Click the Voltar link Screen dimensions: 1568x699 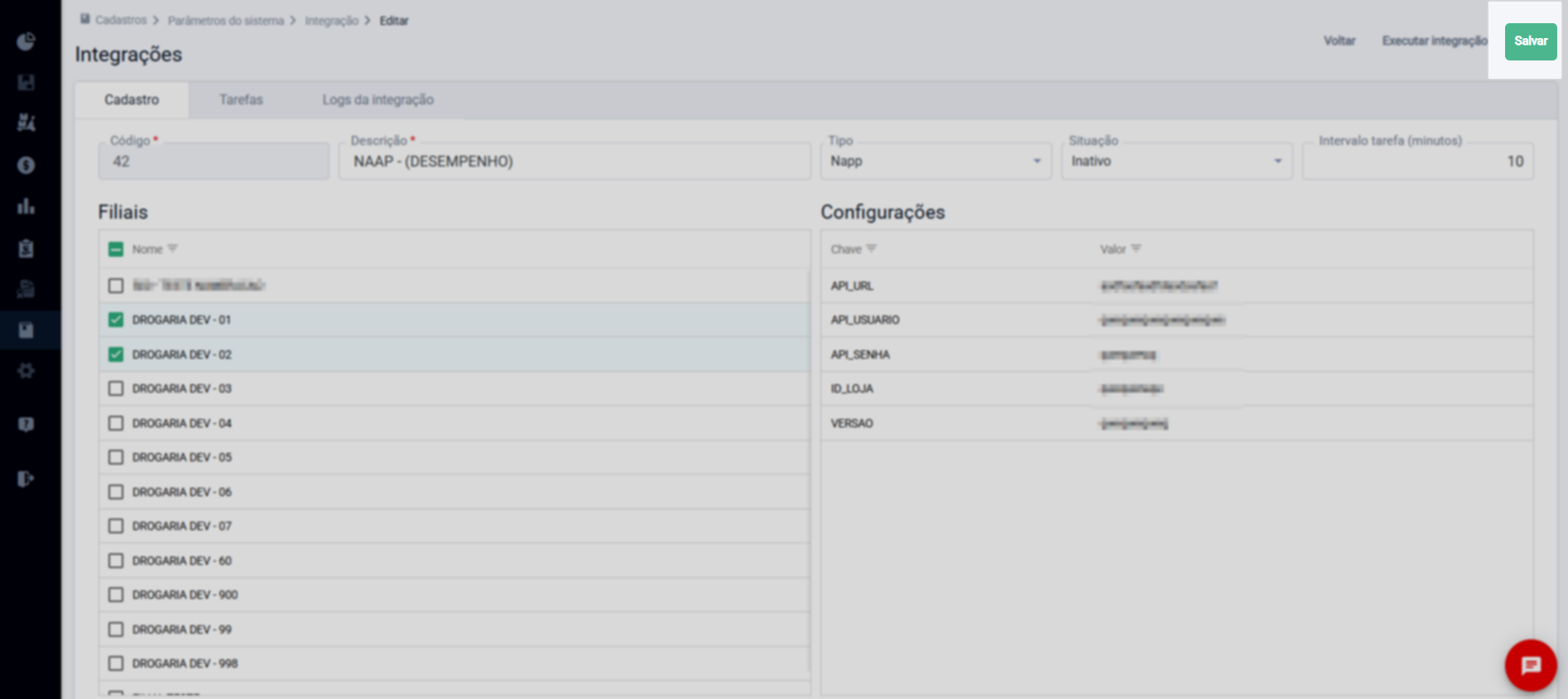point(1339,41)
